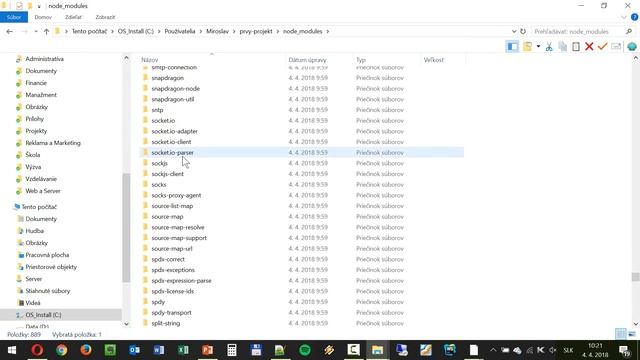Toggle the navigation pane layout icon
The height and width of the screenshot is (360, 640).
point(512,47)
